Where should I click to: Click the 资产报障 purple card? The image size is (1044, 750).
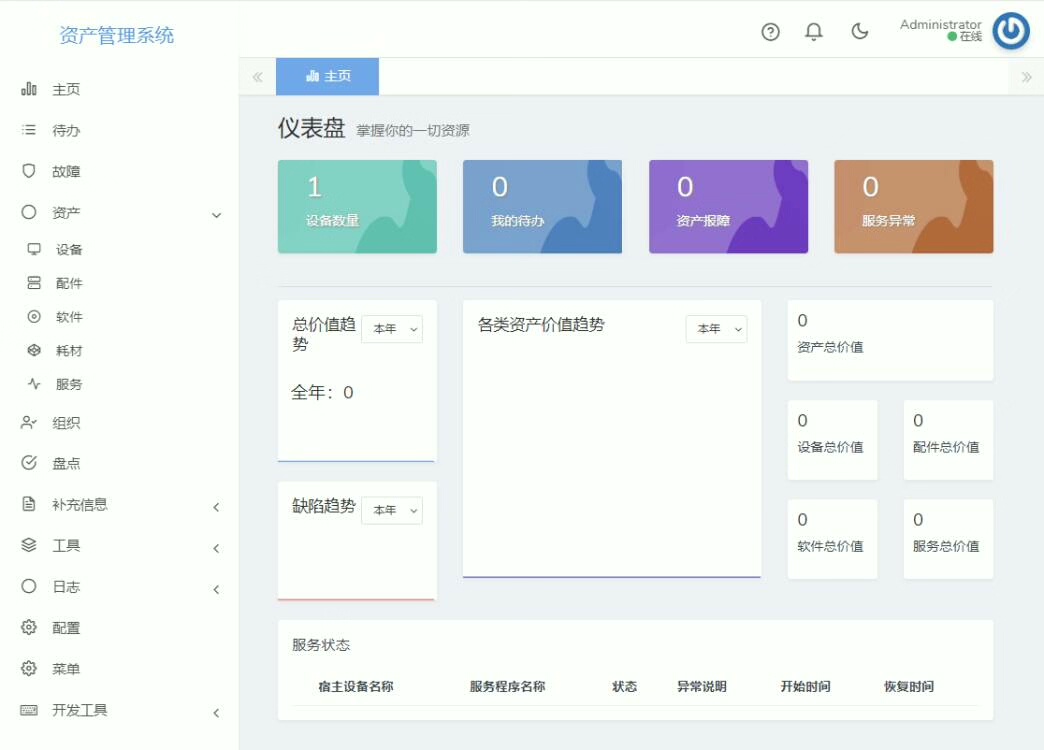728,207
